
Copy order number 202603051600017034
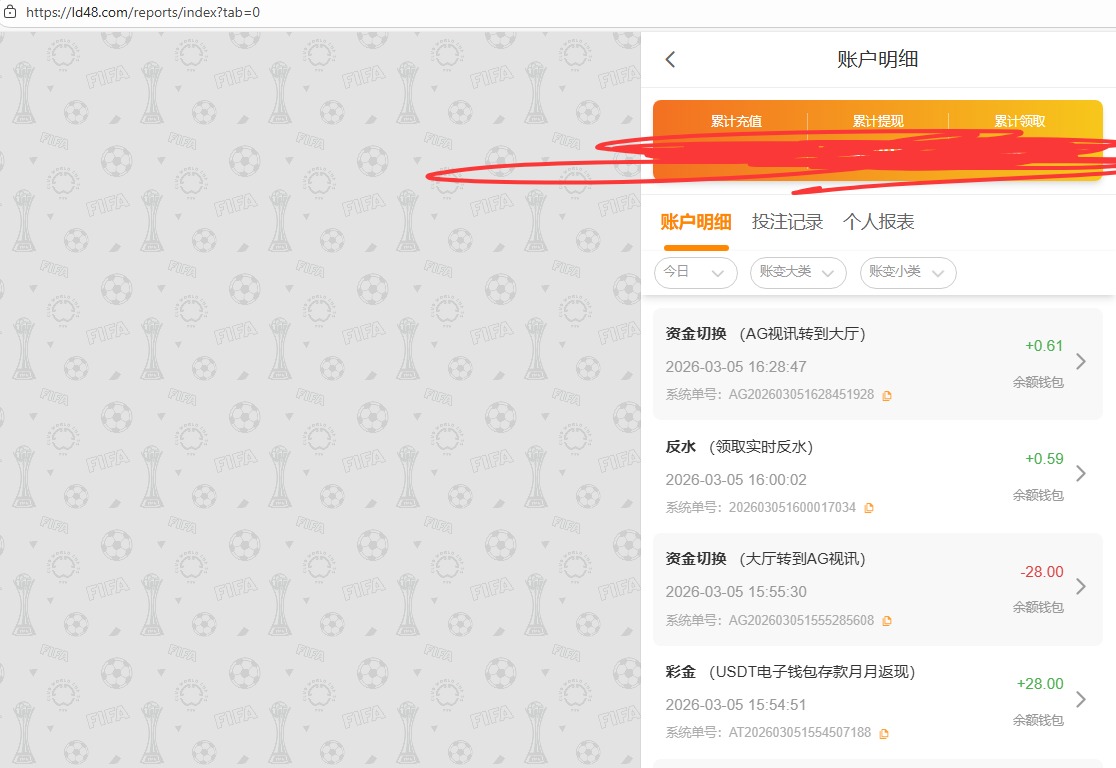pos(869,508)
